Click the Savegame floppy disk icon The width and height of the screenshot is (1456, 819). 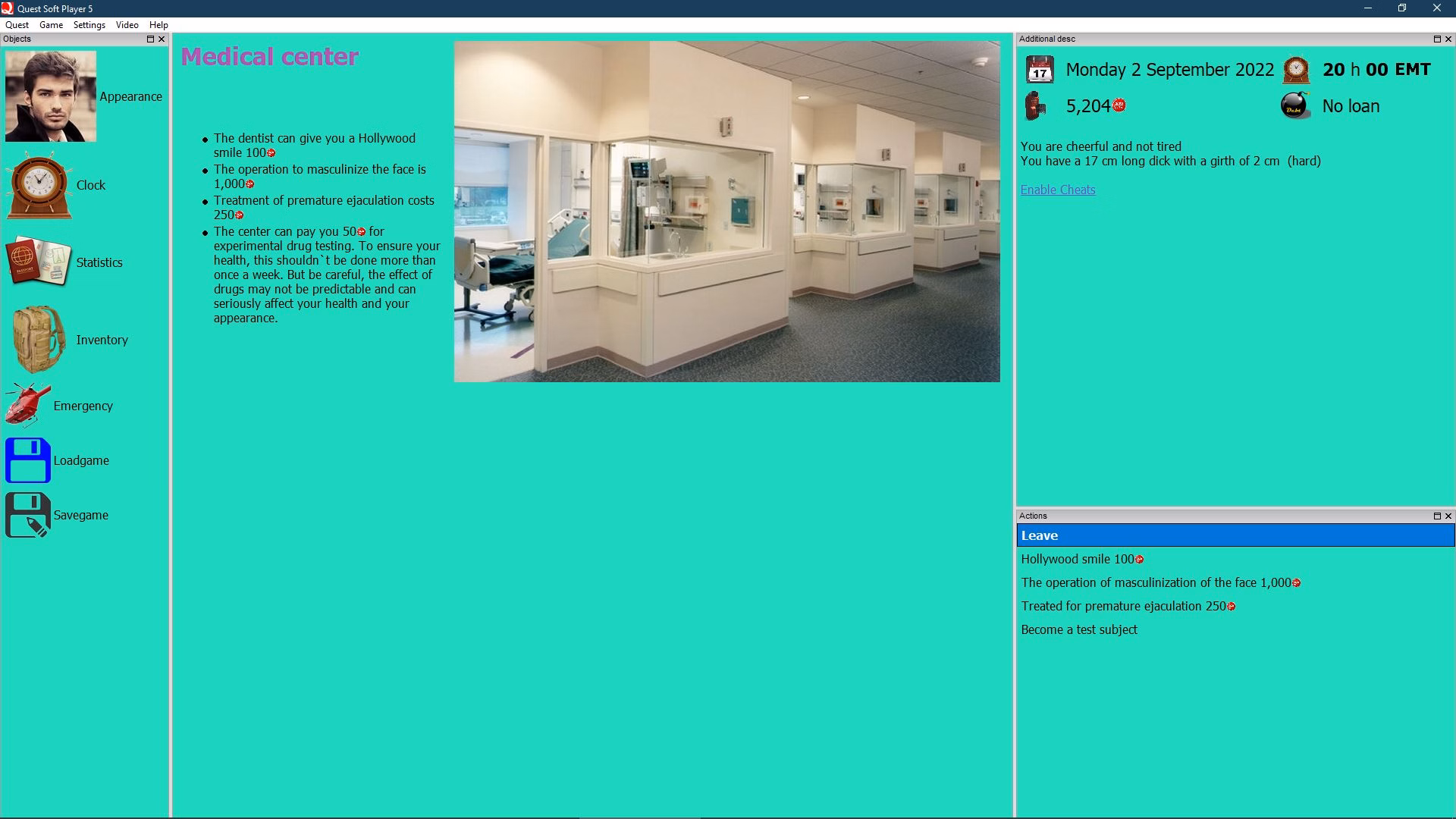pos(28,515)
